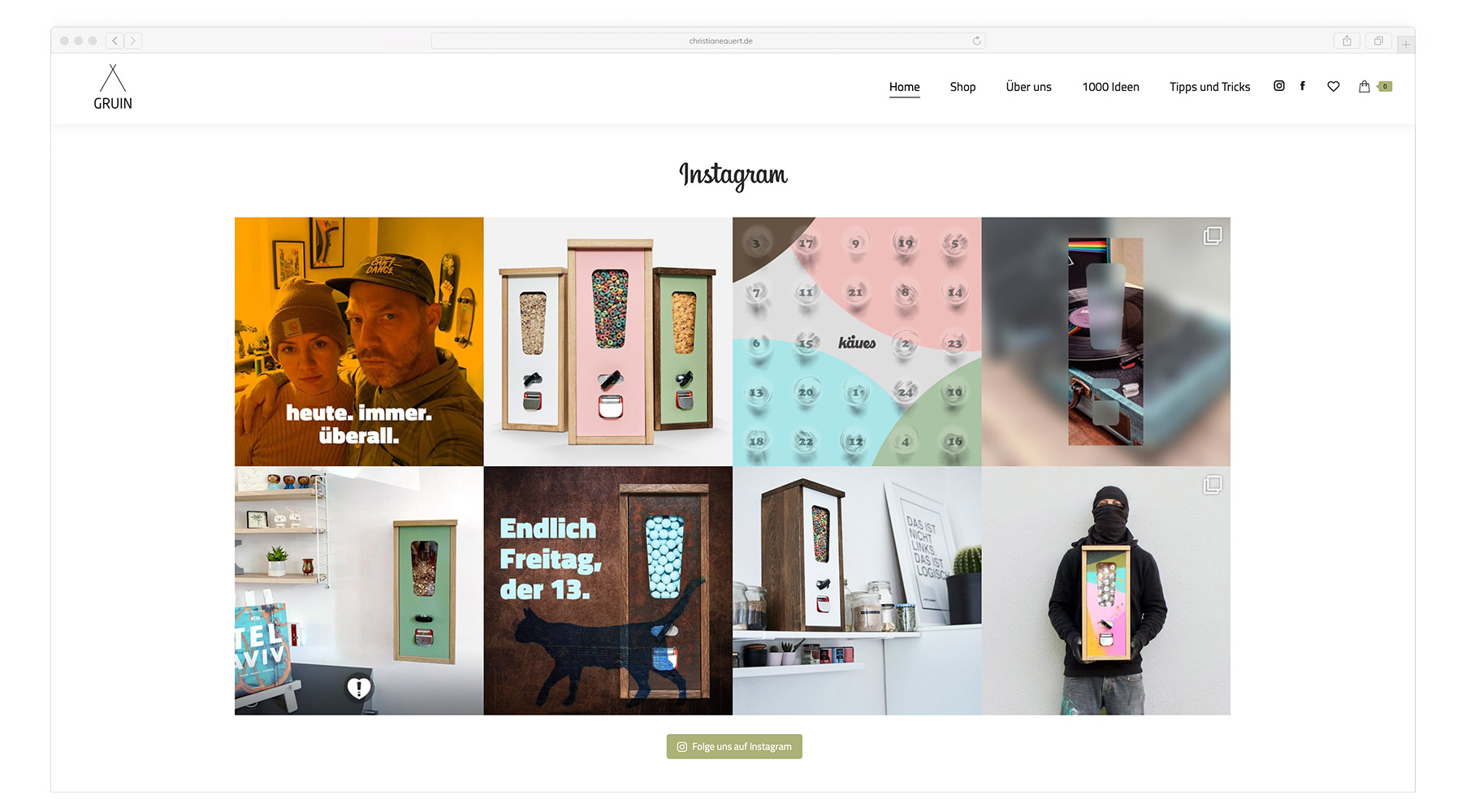Open the heute. immer. überall. post
The image size is (1462, 812).
click(x=359, y=342)
